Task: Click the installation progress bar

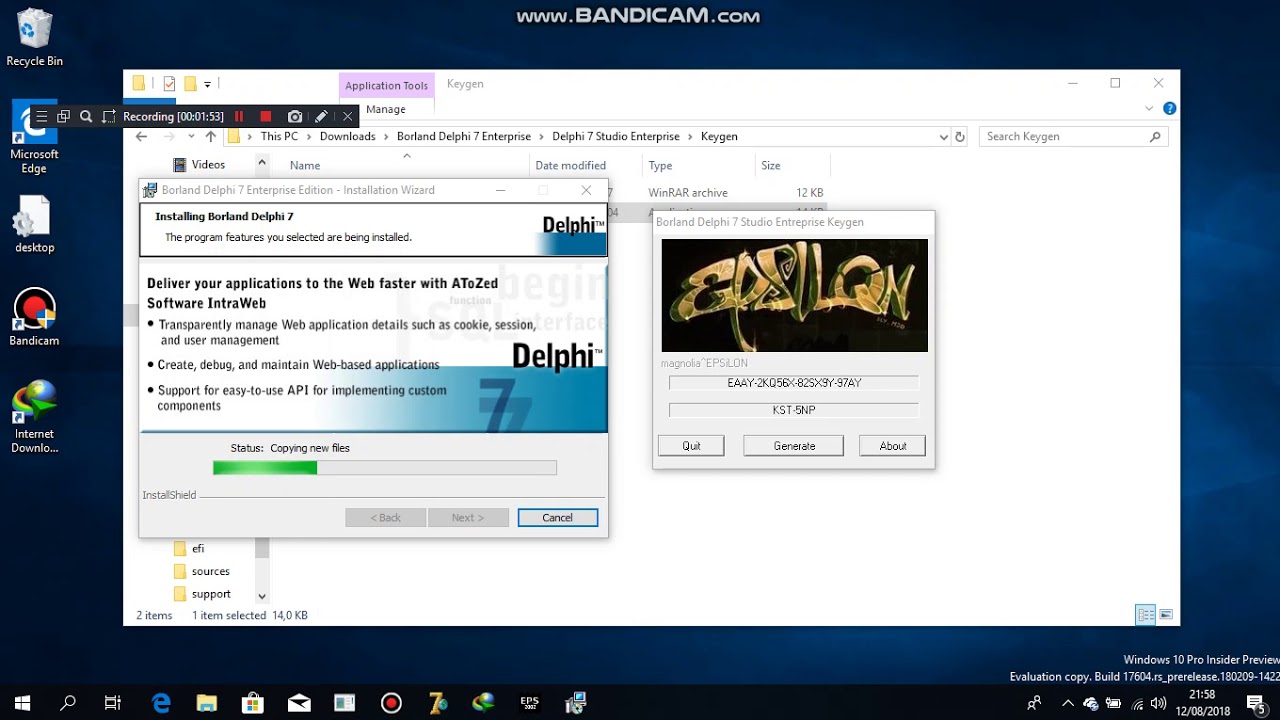Action: tap(385, 468)
